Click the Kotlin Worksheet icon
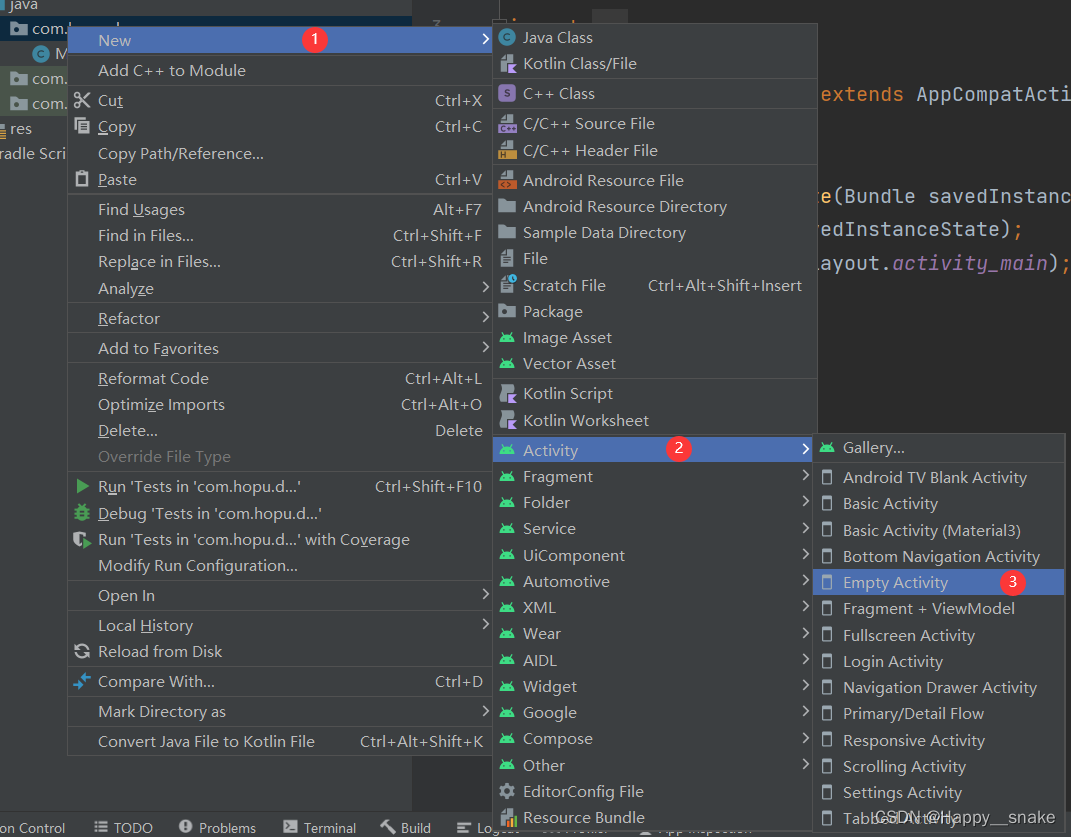 point(507,420)
